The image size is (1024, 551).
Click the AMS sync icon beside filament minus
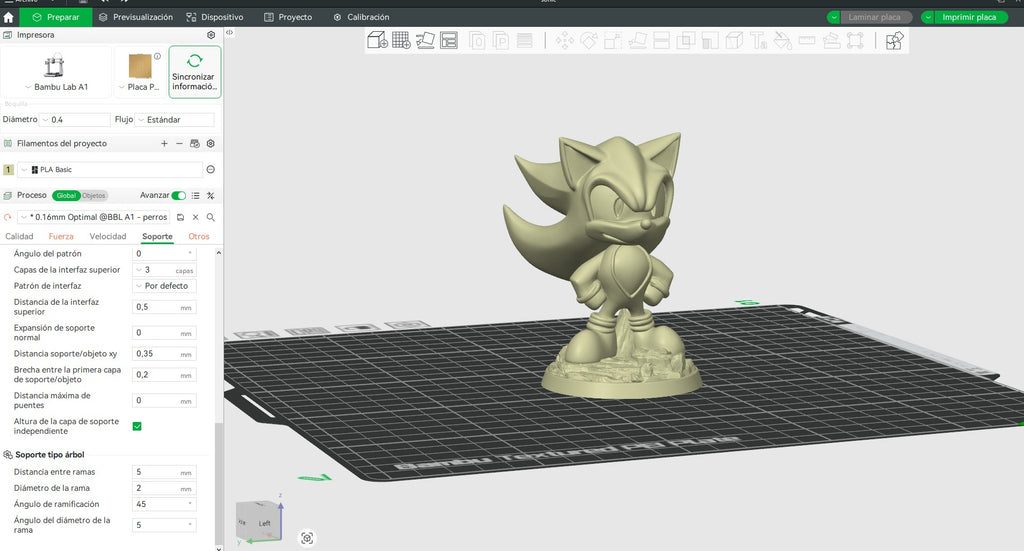tap(195, 144)
